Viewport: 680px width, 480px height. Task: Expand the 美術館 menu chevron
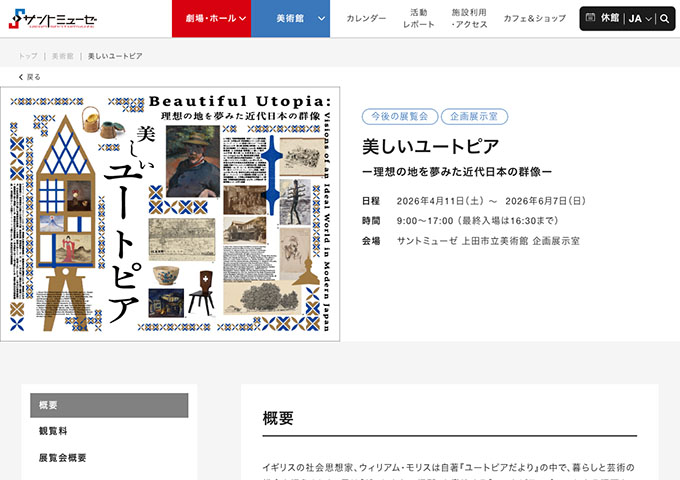coord(321,19)
